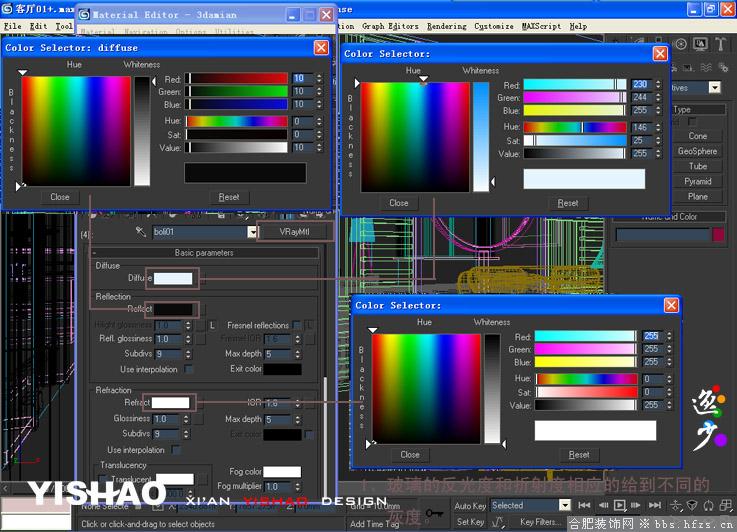Open the primitives category dropdown arrow
This screenshot has width=737, height=532.
point(714,87)
